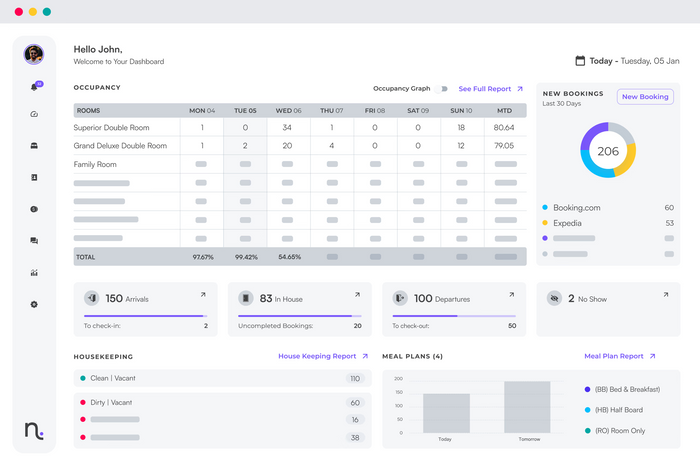
Task: Click the bed rooms icon in sidebar
Action: 34,146
